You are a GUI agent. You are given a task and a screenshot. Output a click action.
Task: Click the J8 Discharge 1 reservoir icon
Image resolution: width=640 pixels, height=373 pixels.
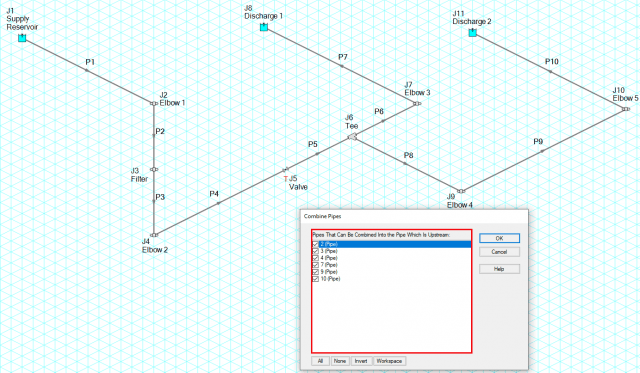click(264, 27)
